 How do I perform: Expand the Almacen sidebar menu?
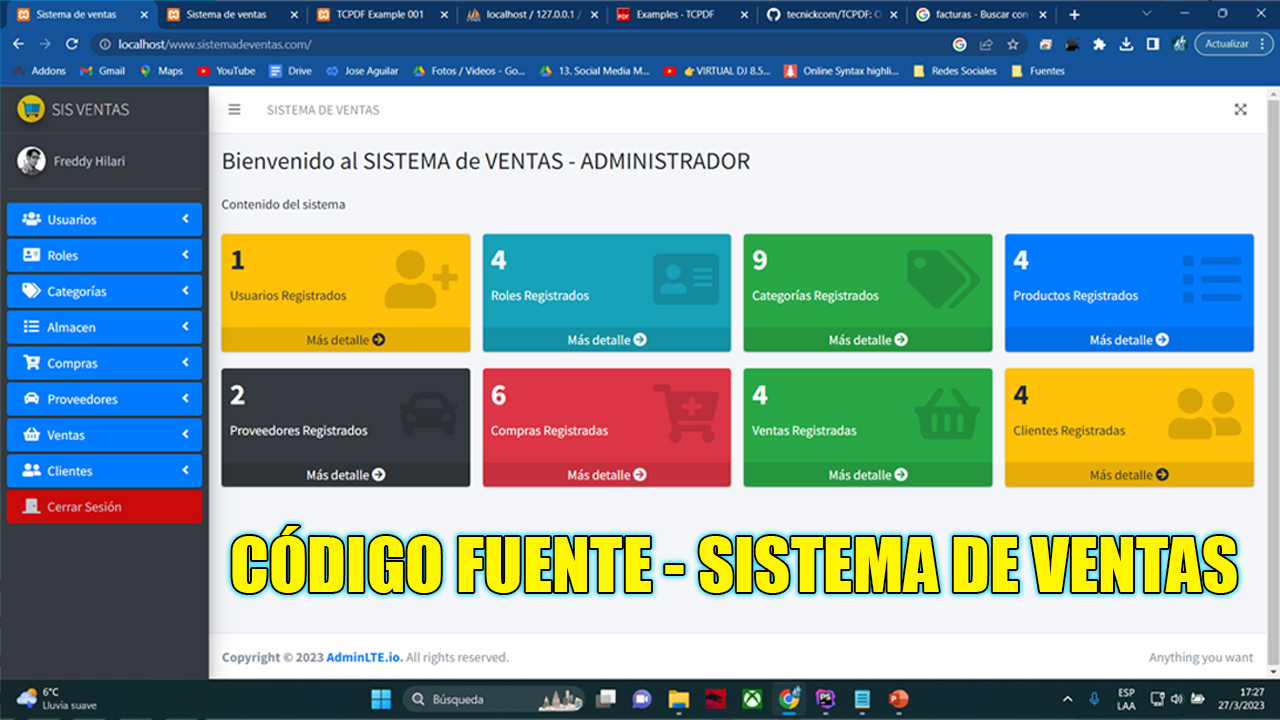coord(104,327)
